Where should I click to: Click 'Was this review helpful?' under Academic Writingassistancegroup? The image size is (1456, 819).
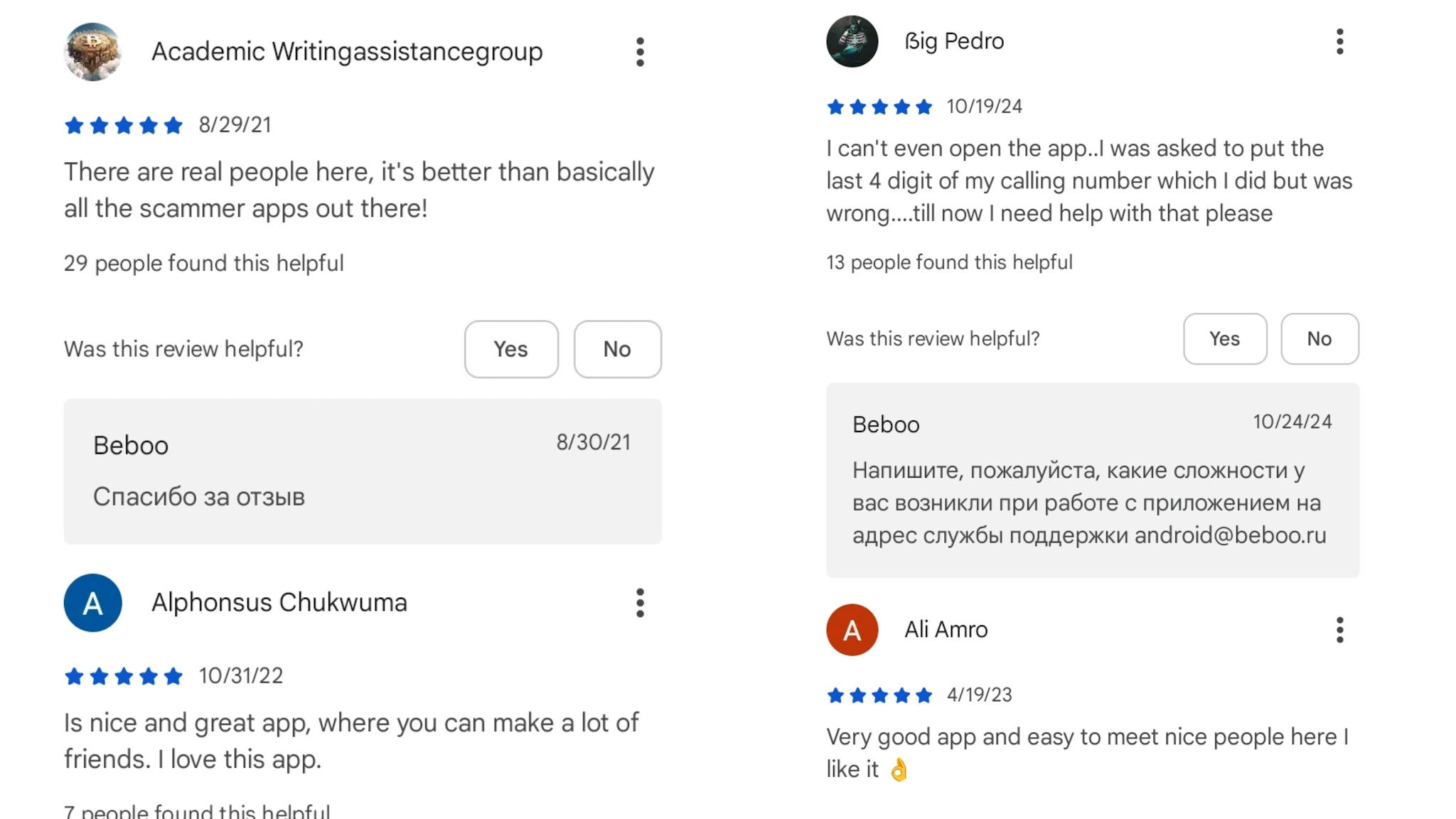click(183, 349)
